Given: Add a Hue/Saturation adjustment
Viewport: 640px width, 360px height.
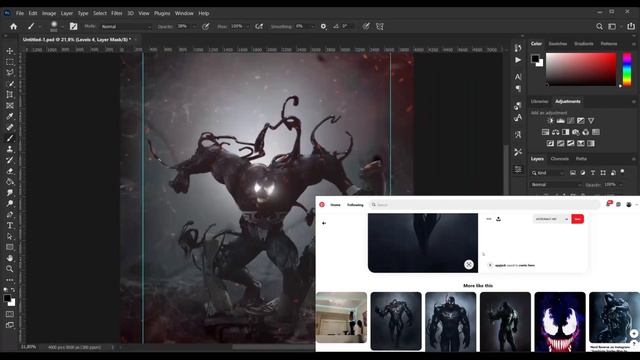Looking at the screenshot, I should [x=546, y=132].
